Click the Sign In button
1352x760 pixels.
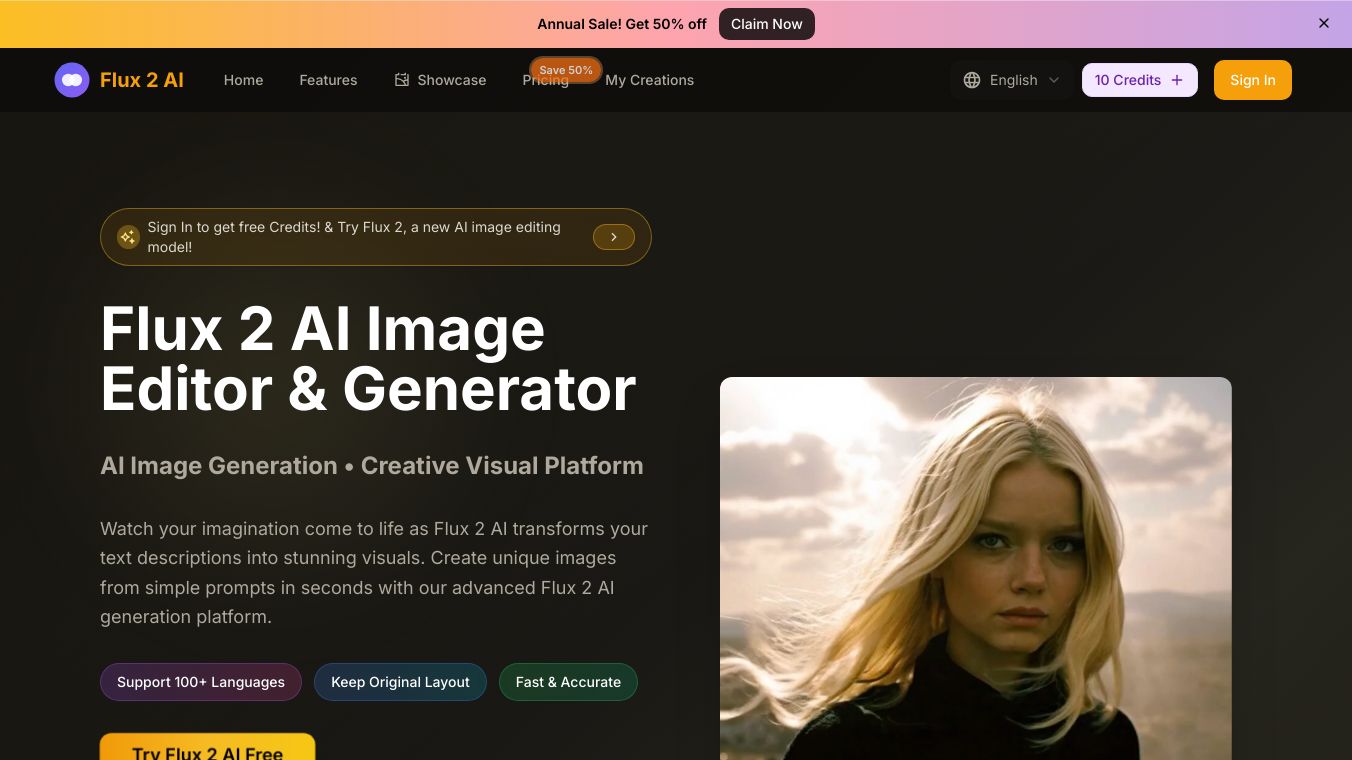click(1253, 80)
